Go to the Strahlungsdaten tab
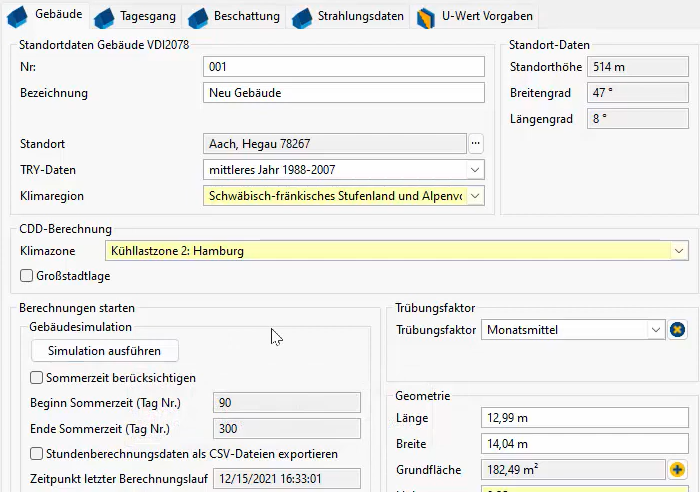Screen dimensions: 700x492 point(349,17)
